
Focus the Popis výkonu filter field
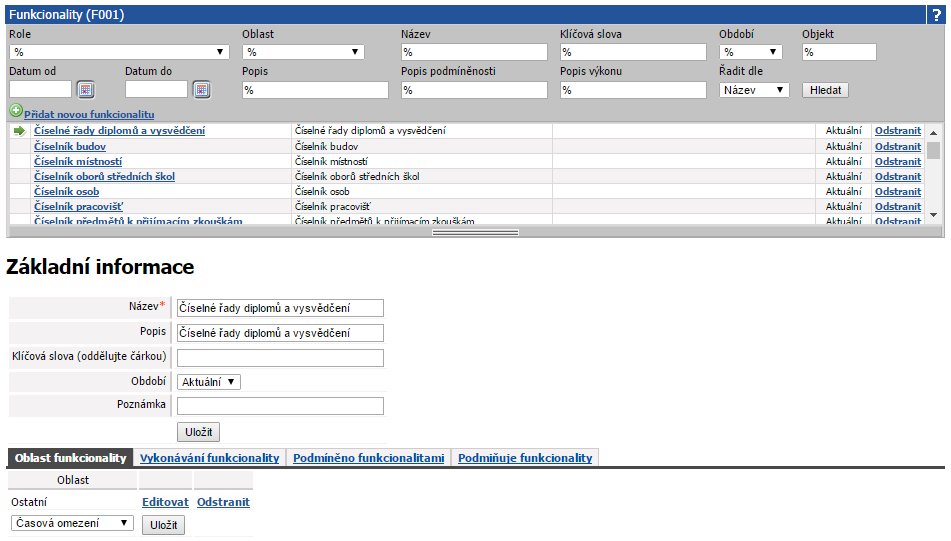[633, 90]
